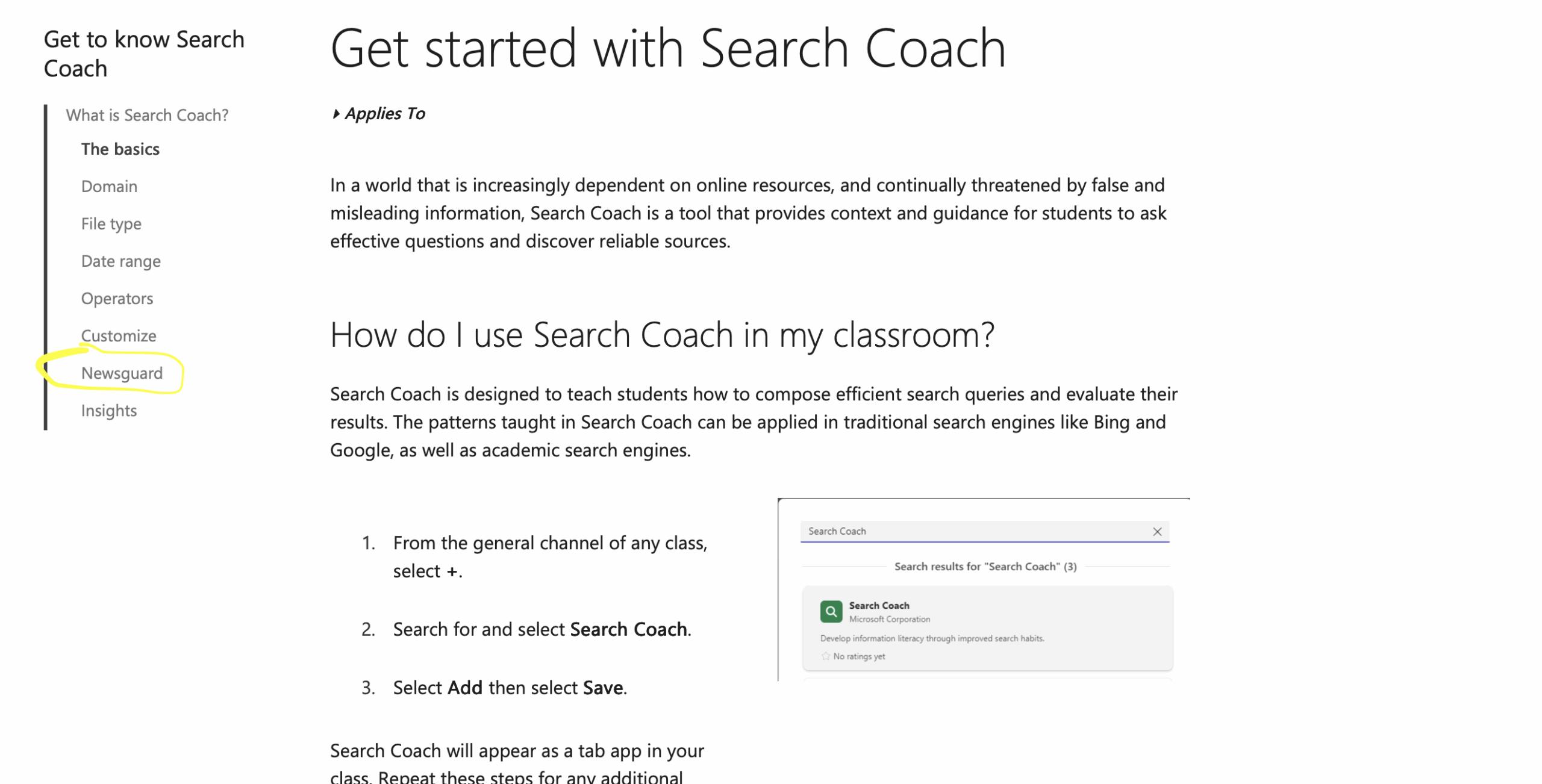Click the Get started with Search Coach title
The image size is (1542, 784).
coord(667,48)
